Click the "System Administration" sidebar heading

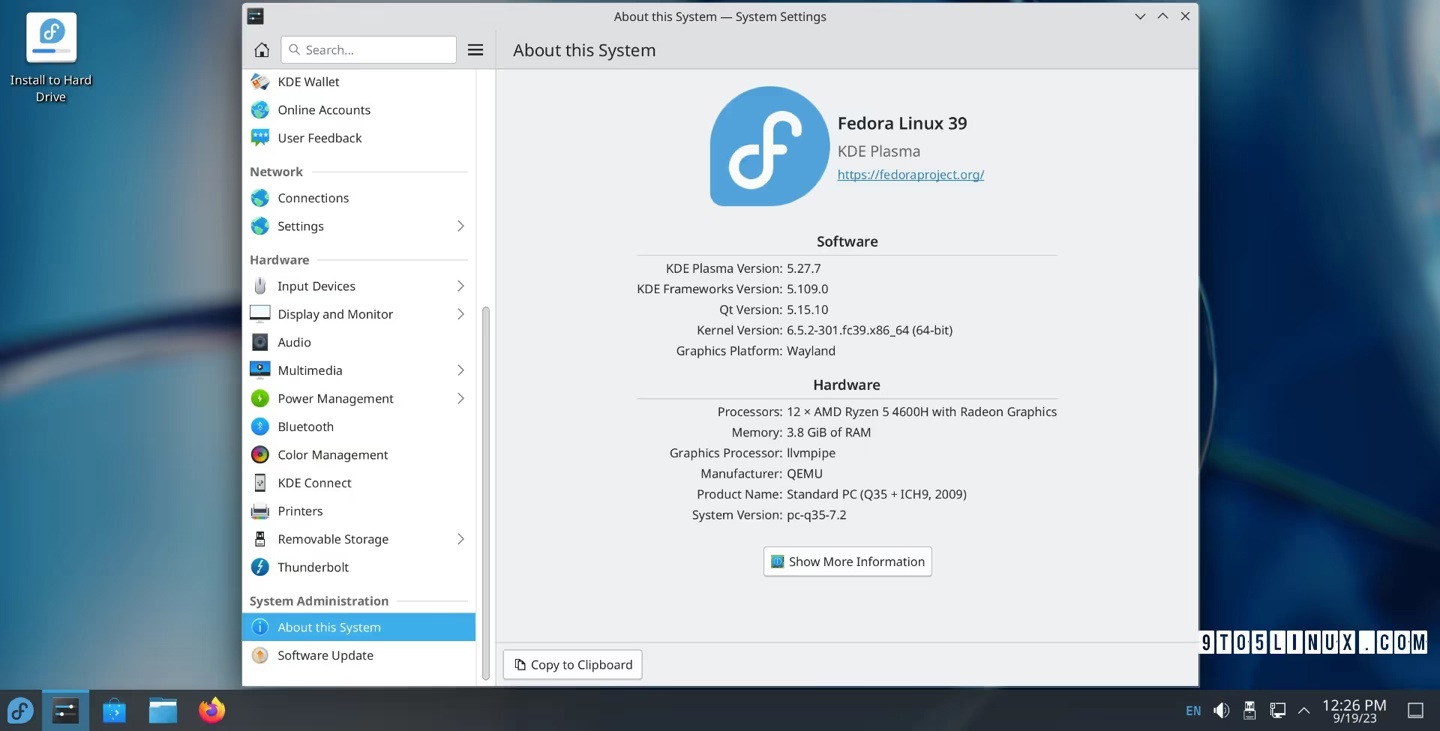pos(319,601)
